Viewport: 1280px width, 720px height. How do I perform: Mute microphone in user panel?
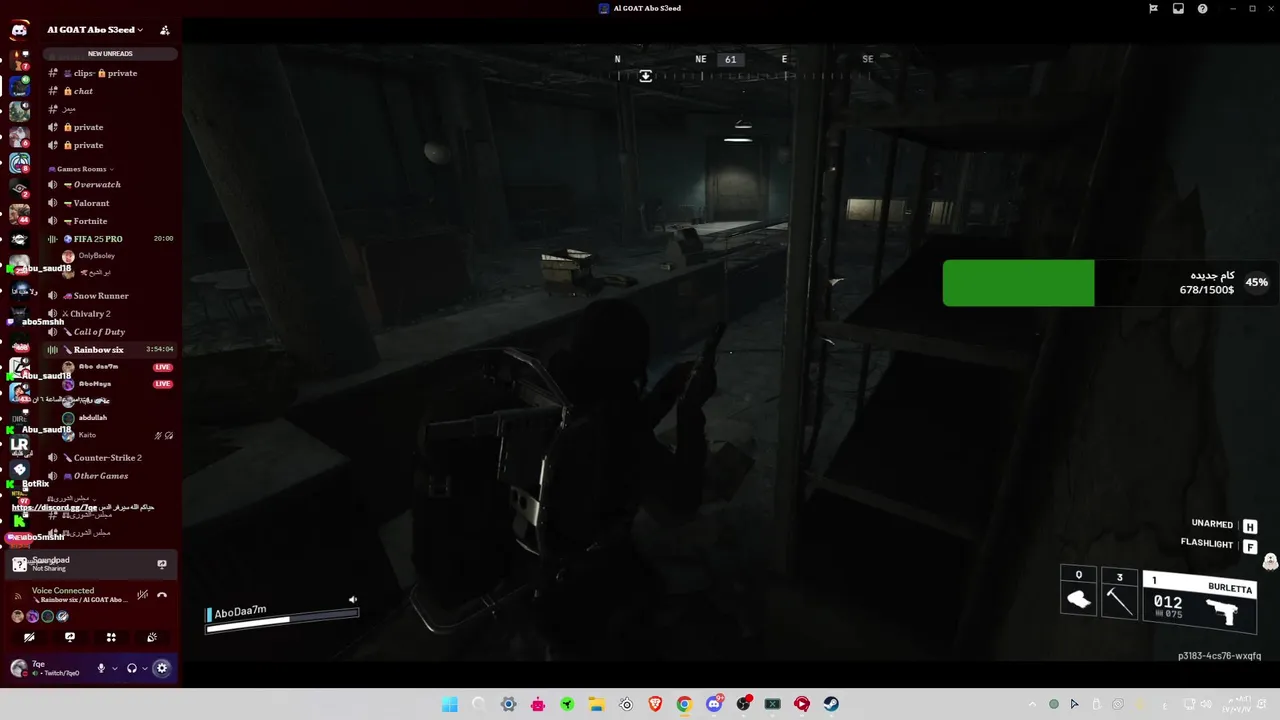[x=101, y=668]
